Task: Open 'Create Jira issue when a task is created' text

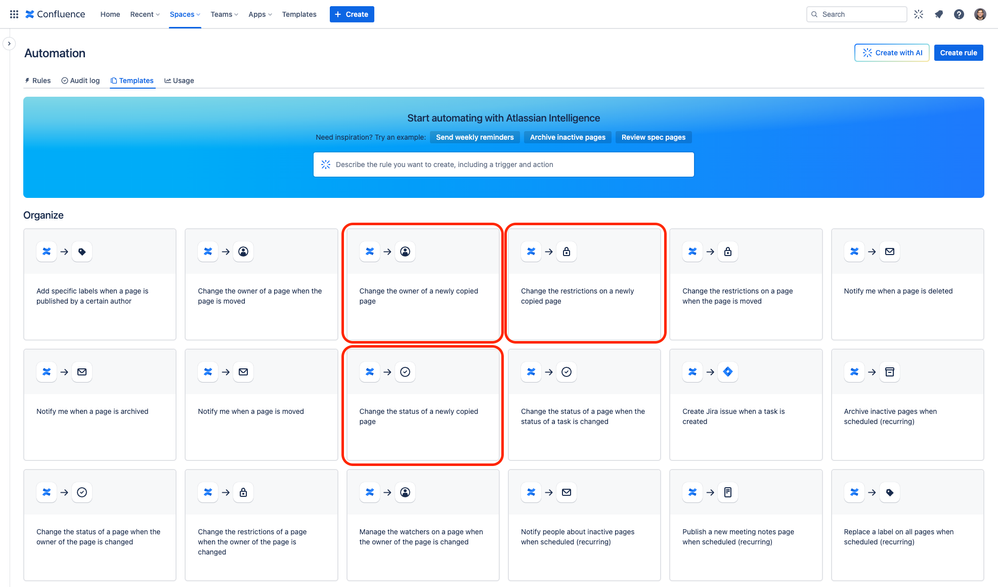Action: 733,416
